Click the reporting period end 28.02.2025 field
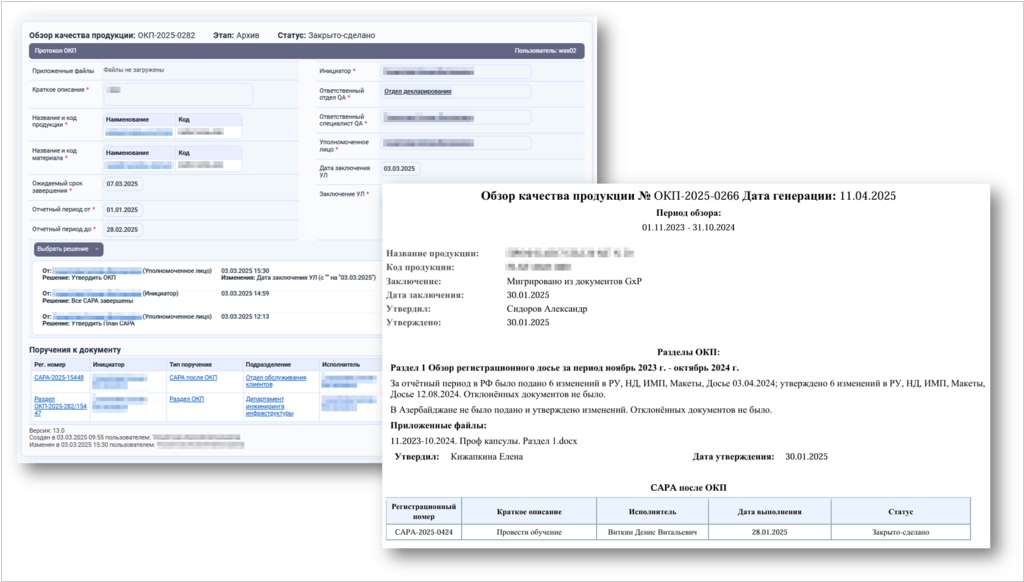 coord(124,230)
